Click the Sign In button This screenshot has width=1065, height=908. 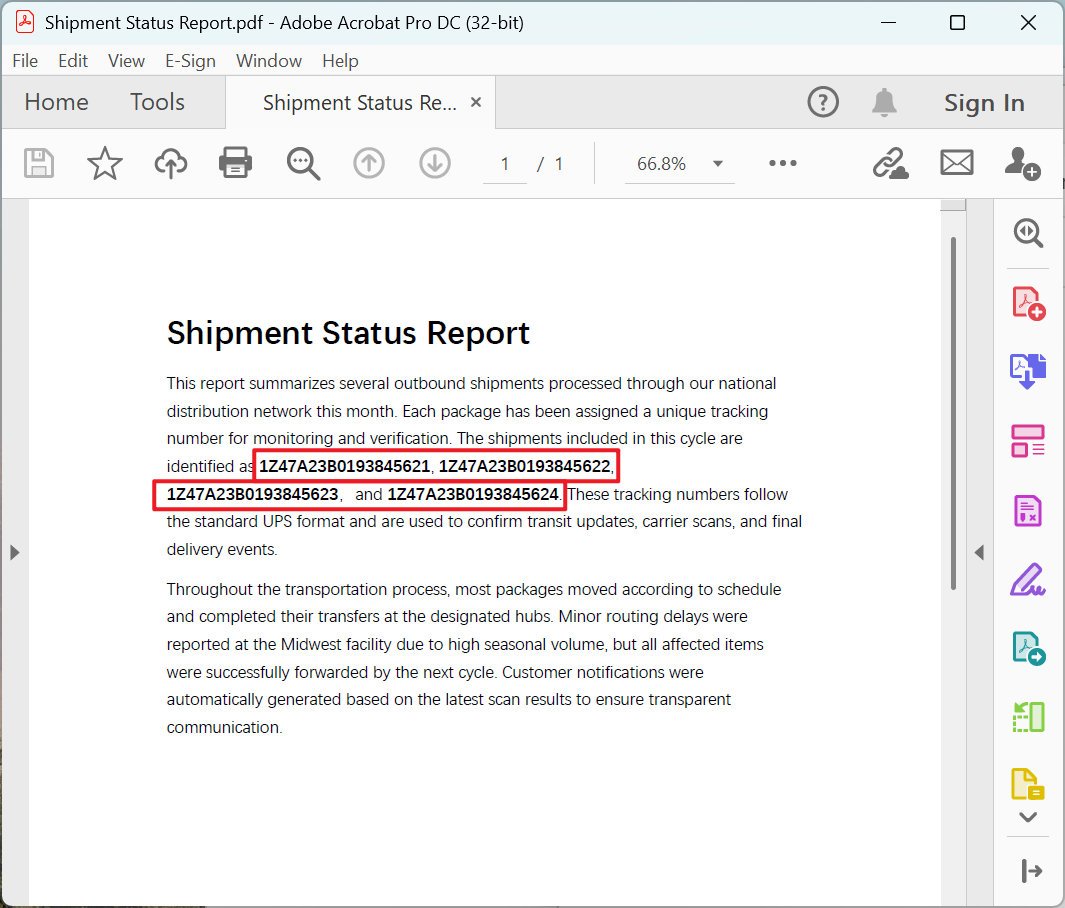click(x=984, y=103)
